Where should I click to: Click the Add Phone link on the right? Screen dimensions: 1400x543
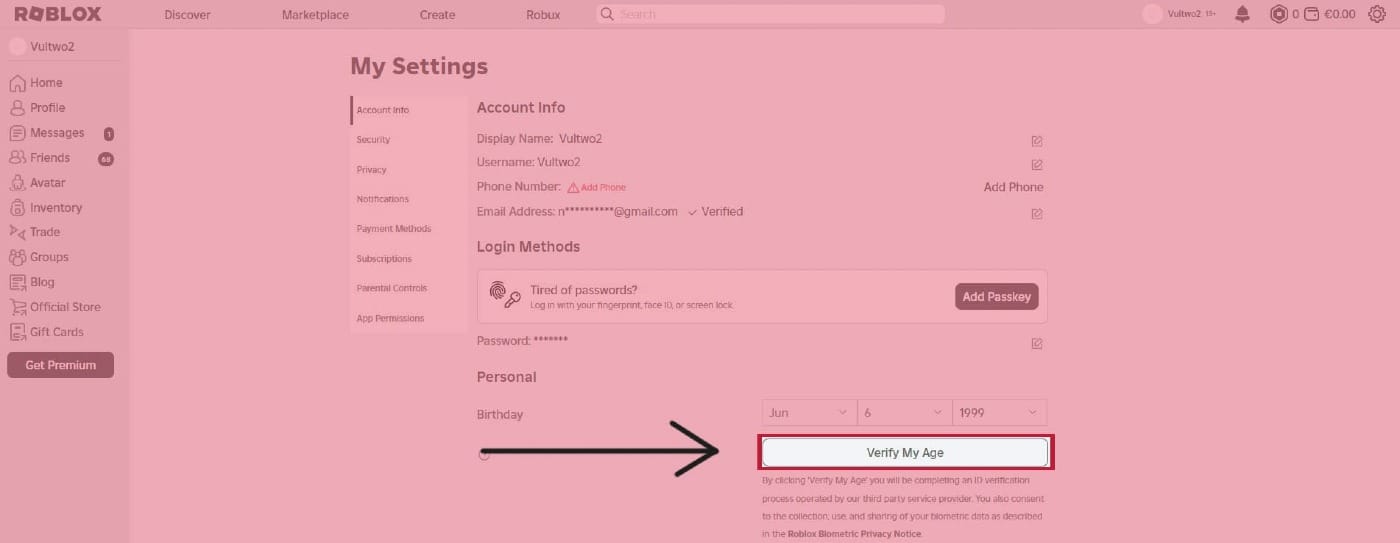point(1013,187)
